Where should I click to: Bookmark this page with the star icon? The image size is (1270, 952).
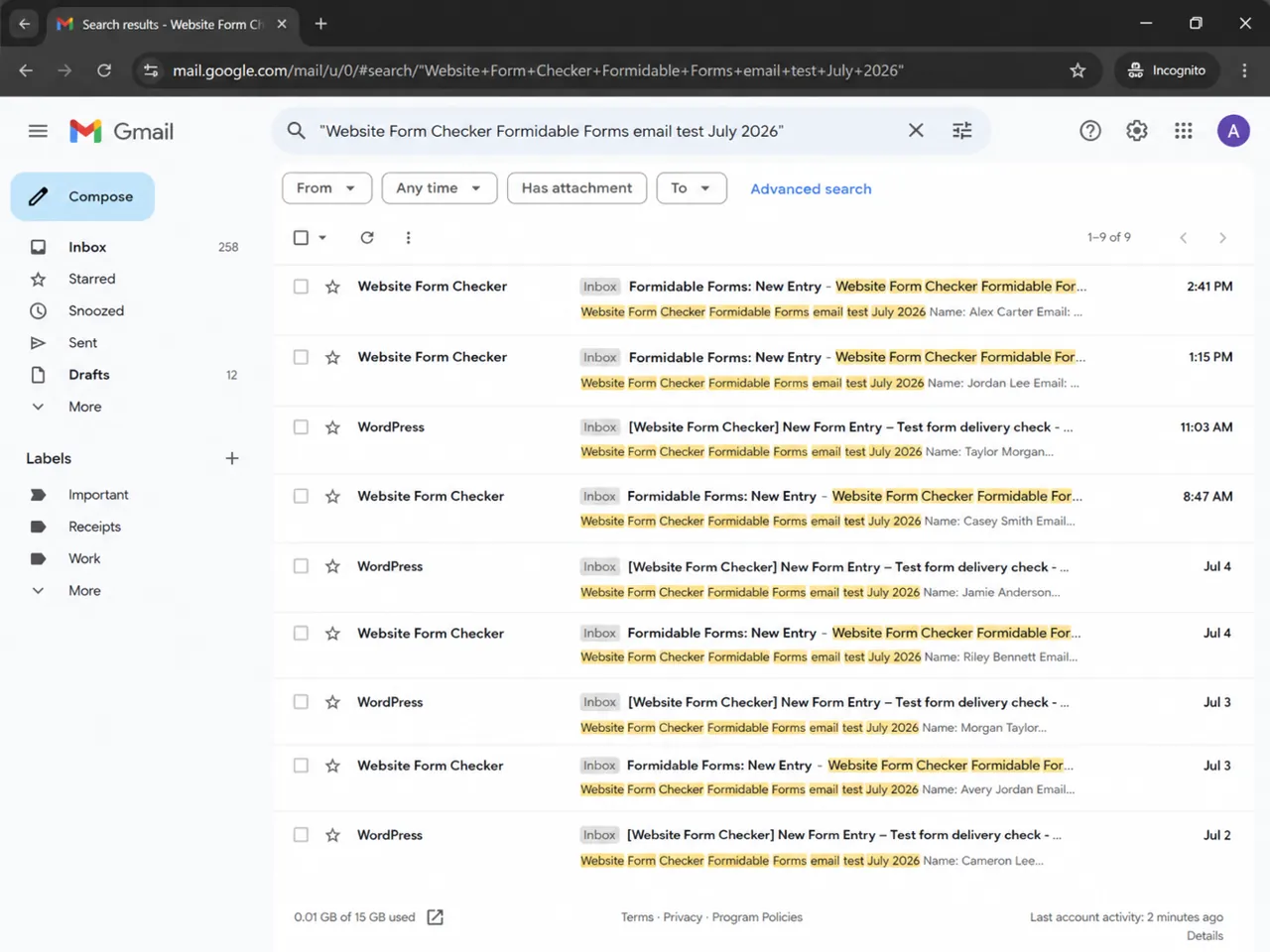[x=1078, y=70]
